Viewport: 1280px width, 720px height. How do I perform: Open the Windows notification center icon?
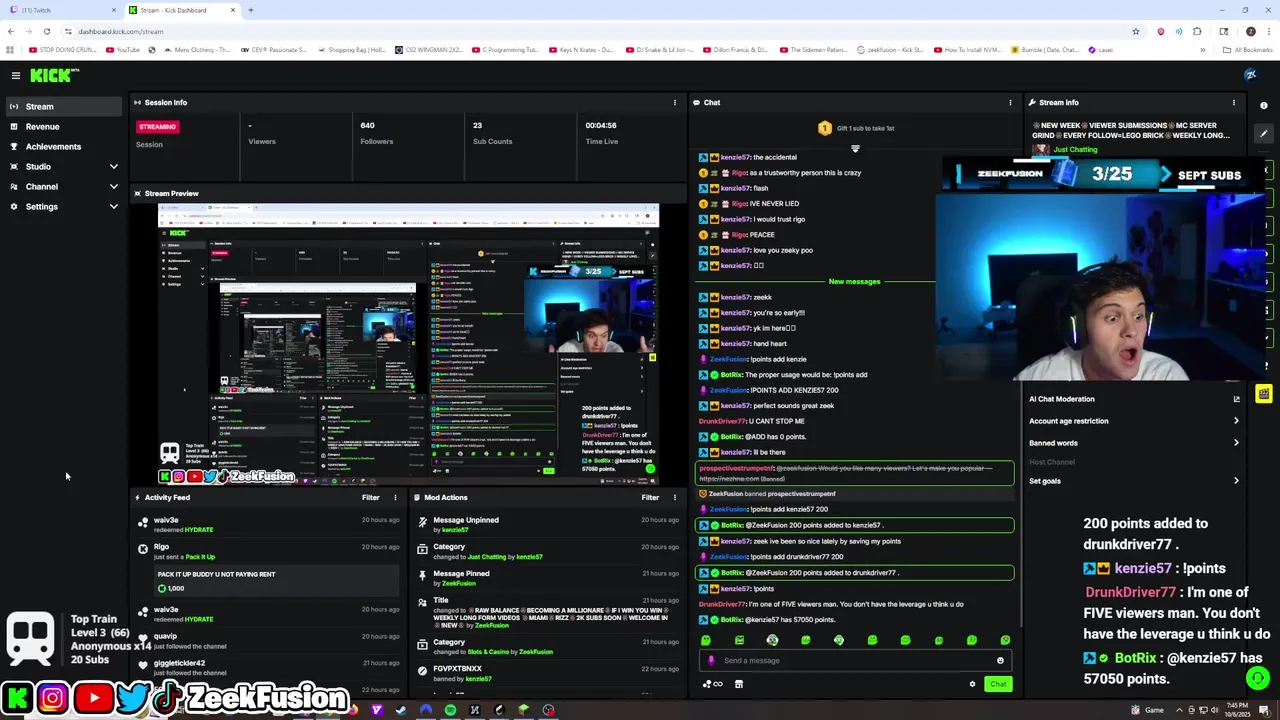coord(1266,710)
